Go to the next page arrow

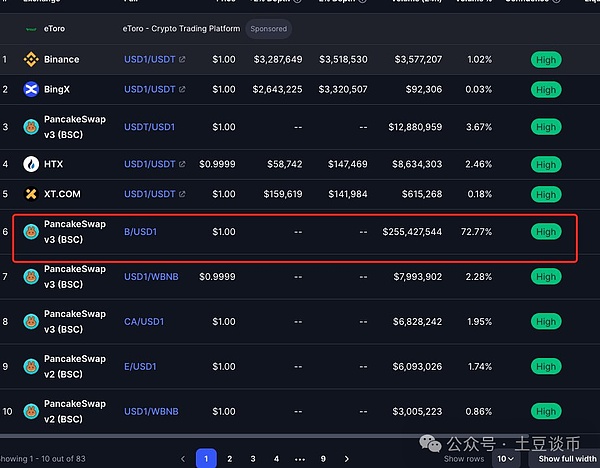[x=347, y=459]
